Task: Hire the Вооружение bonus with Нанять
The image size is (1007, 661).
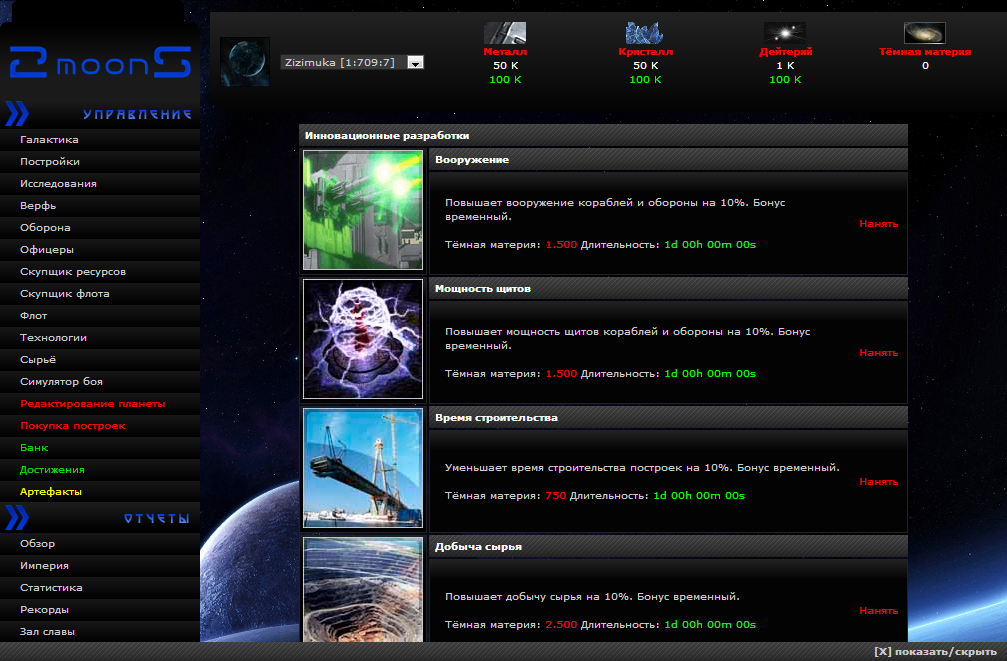Action: tap(878, 224)
